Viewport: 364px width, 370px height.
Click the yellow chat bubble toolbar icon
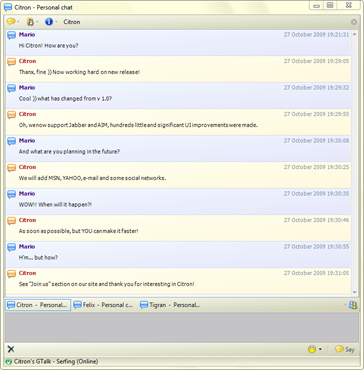[x=11, y=22]
